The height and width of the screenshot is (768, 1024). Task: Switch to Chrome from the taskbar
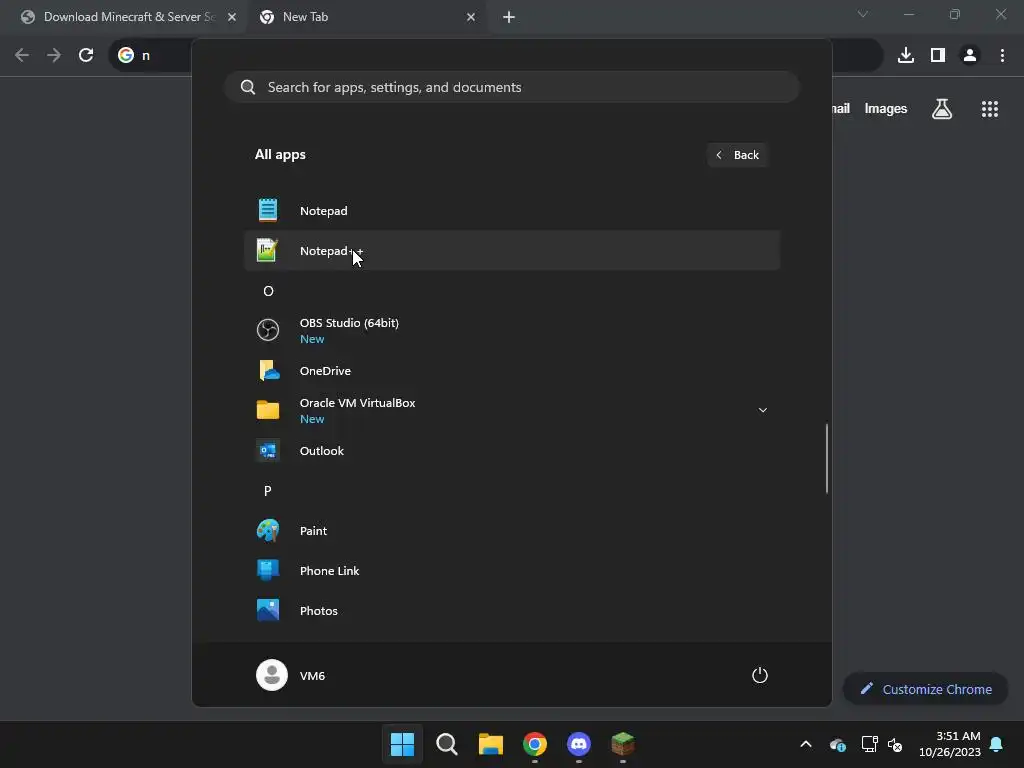coord(535,744)
